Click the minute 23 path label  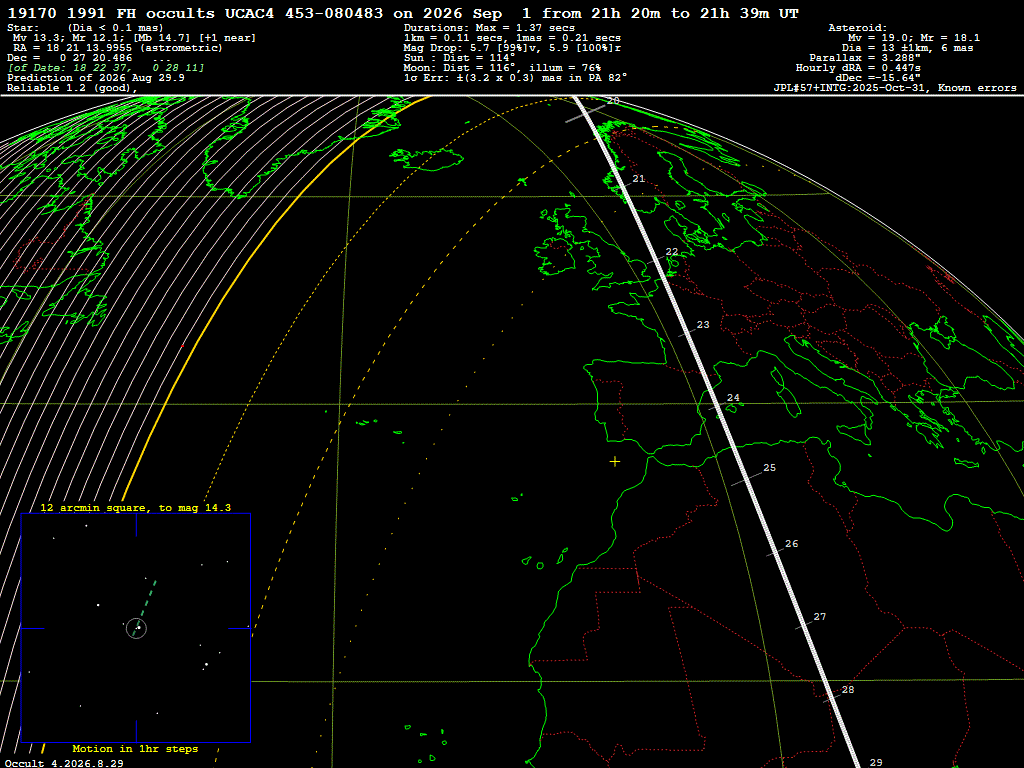click(703, 325)
